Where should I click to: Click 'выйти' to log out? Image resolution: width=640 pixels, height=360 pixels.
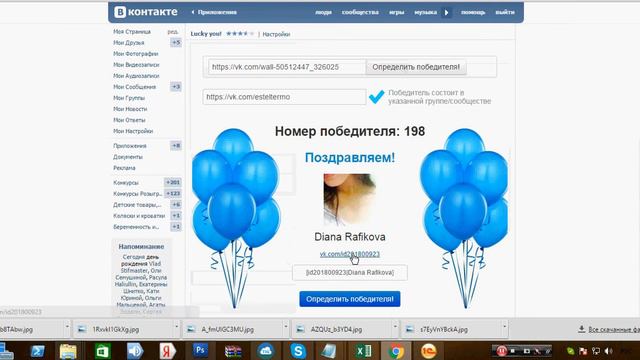505,12
